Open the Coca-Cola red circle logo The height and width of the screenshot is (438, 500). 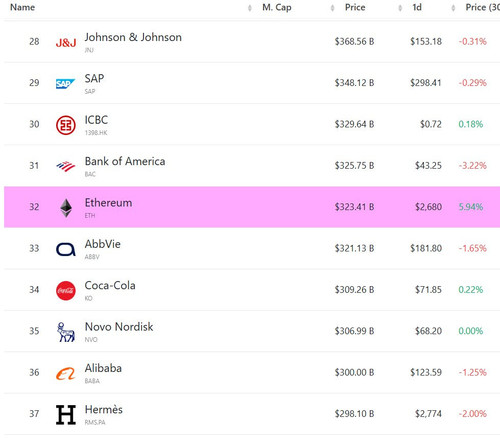pos(66,291)
